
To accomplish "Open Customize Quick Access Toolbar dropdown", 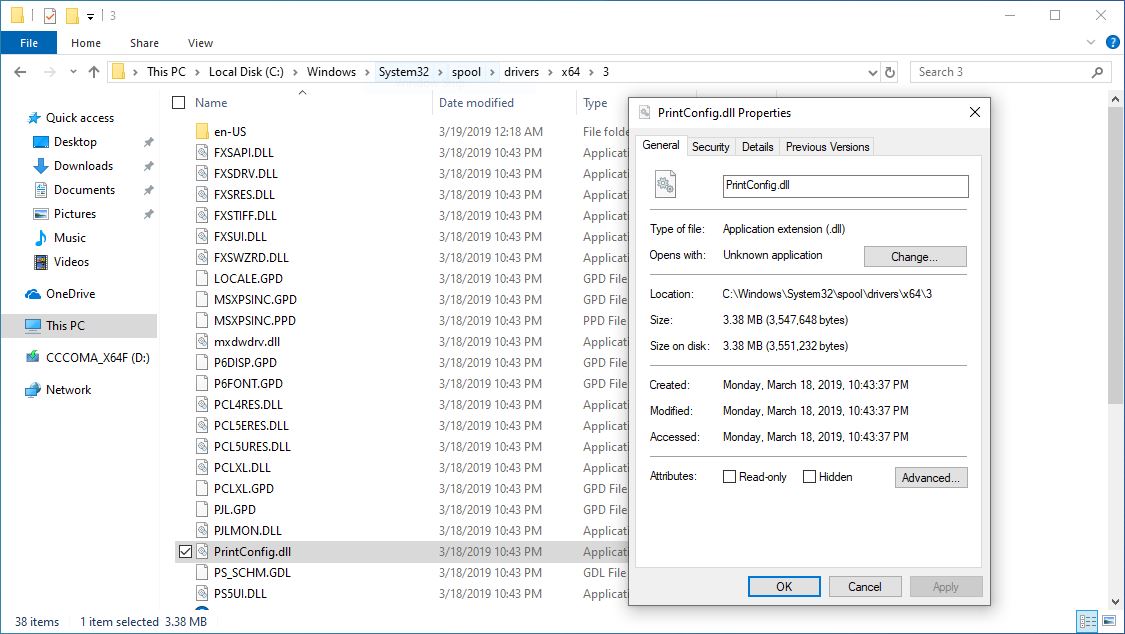I will point(90,16).
